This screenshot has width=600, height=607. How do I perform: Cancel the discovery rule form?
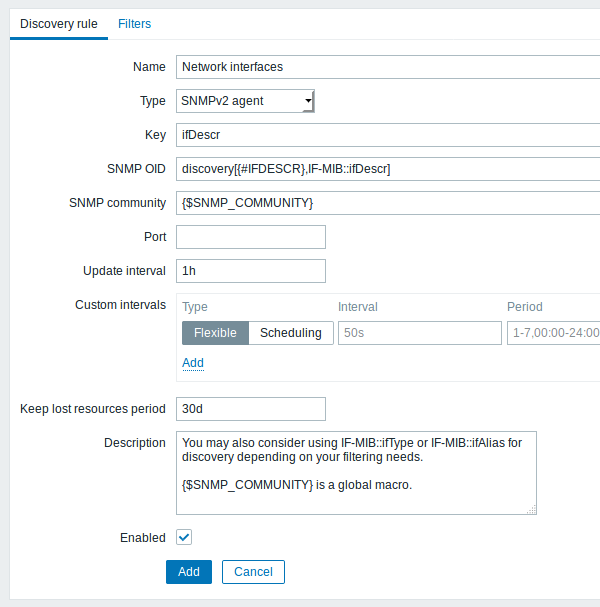pyautogui.click(x=253, y=572)
